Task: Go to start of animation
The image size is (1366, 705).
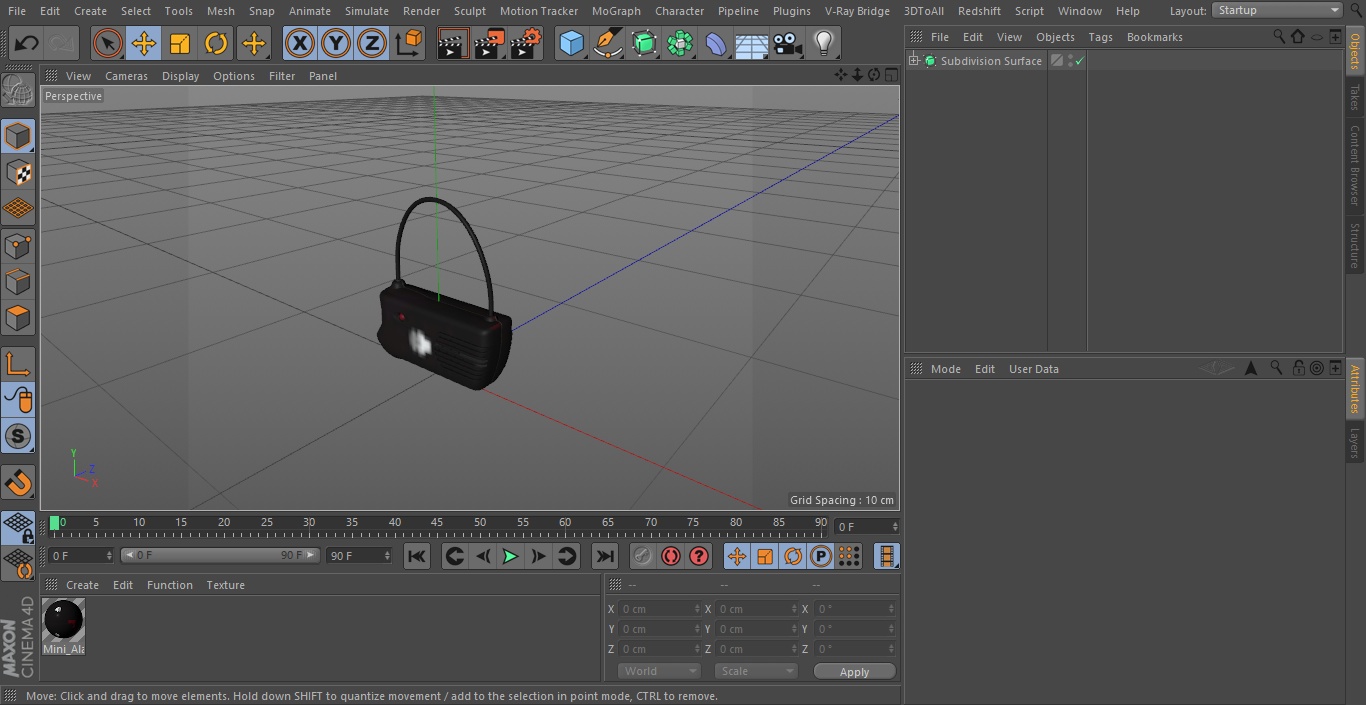Action: 417,556
